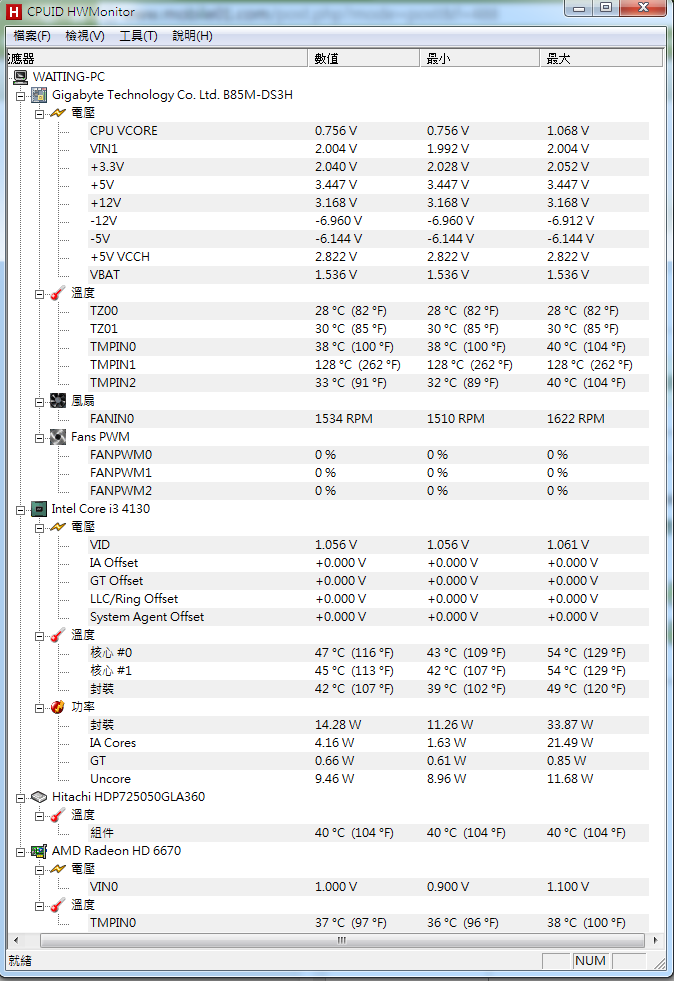Viewport: 677px width, 981px height.
Task: Click the 1534 RPM fan value
Action: point(344,419)
